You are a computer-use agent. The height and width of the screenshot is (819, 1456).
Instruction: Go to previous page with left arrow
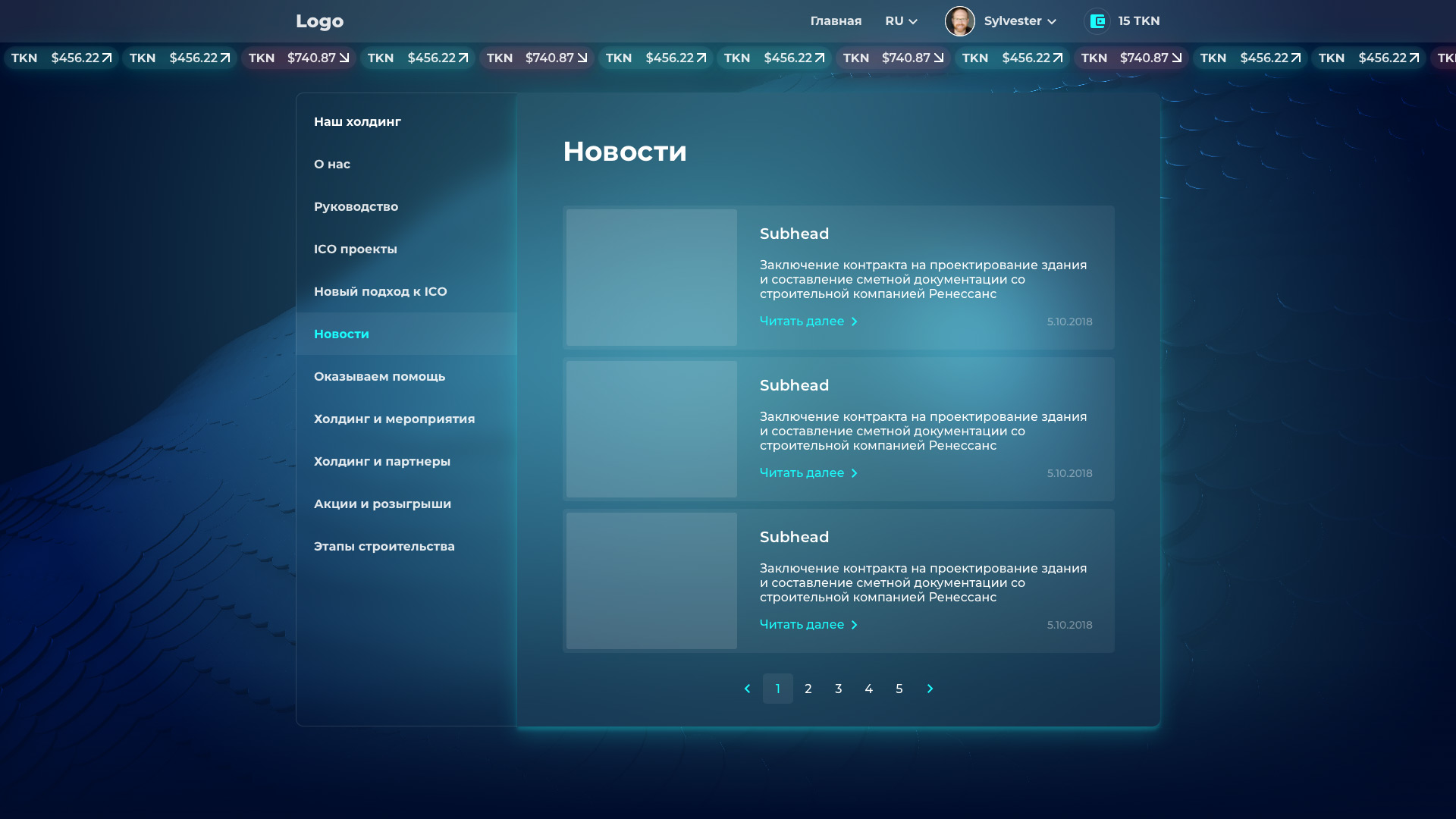click(x=748, y=689)
